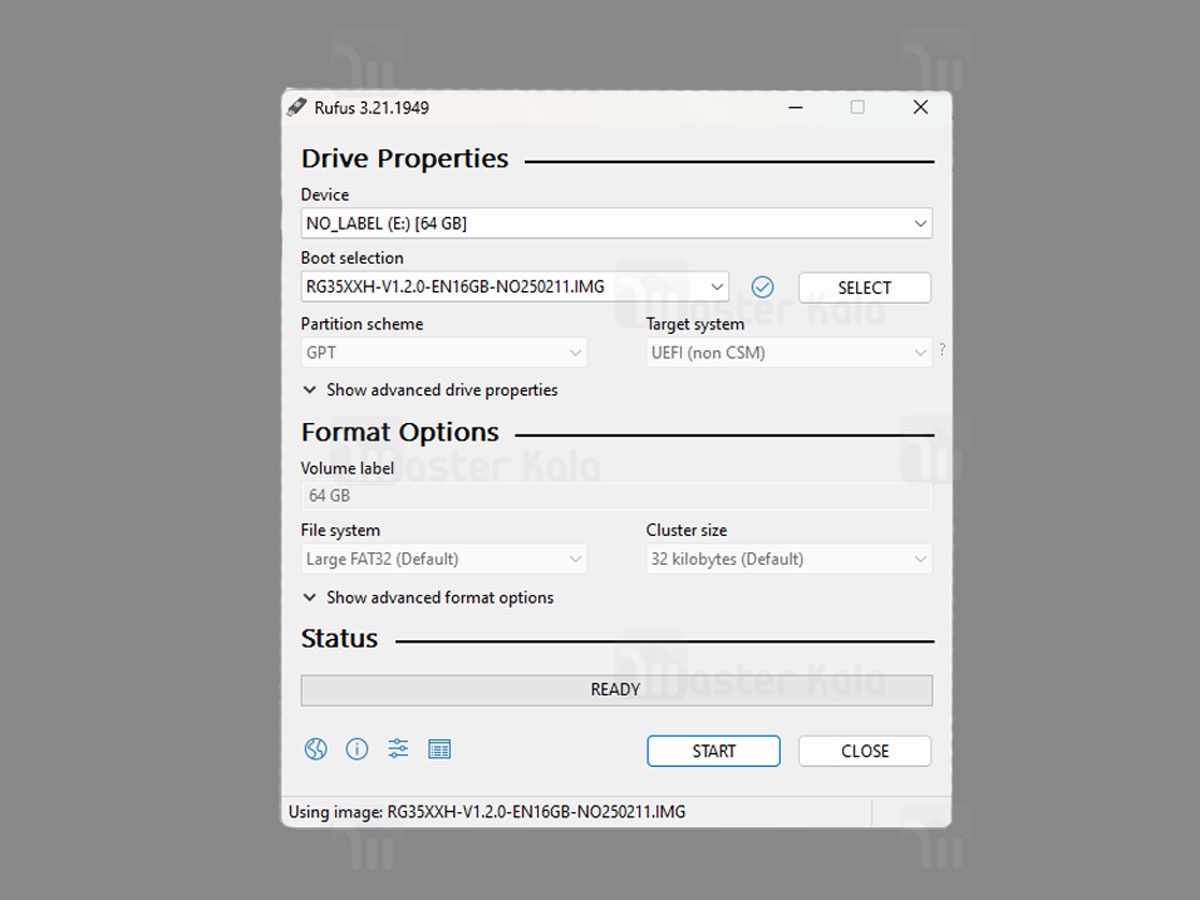Click the About info icon
1200x900 pixels.
[x=357, y=749]
